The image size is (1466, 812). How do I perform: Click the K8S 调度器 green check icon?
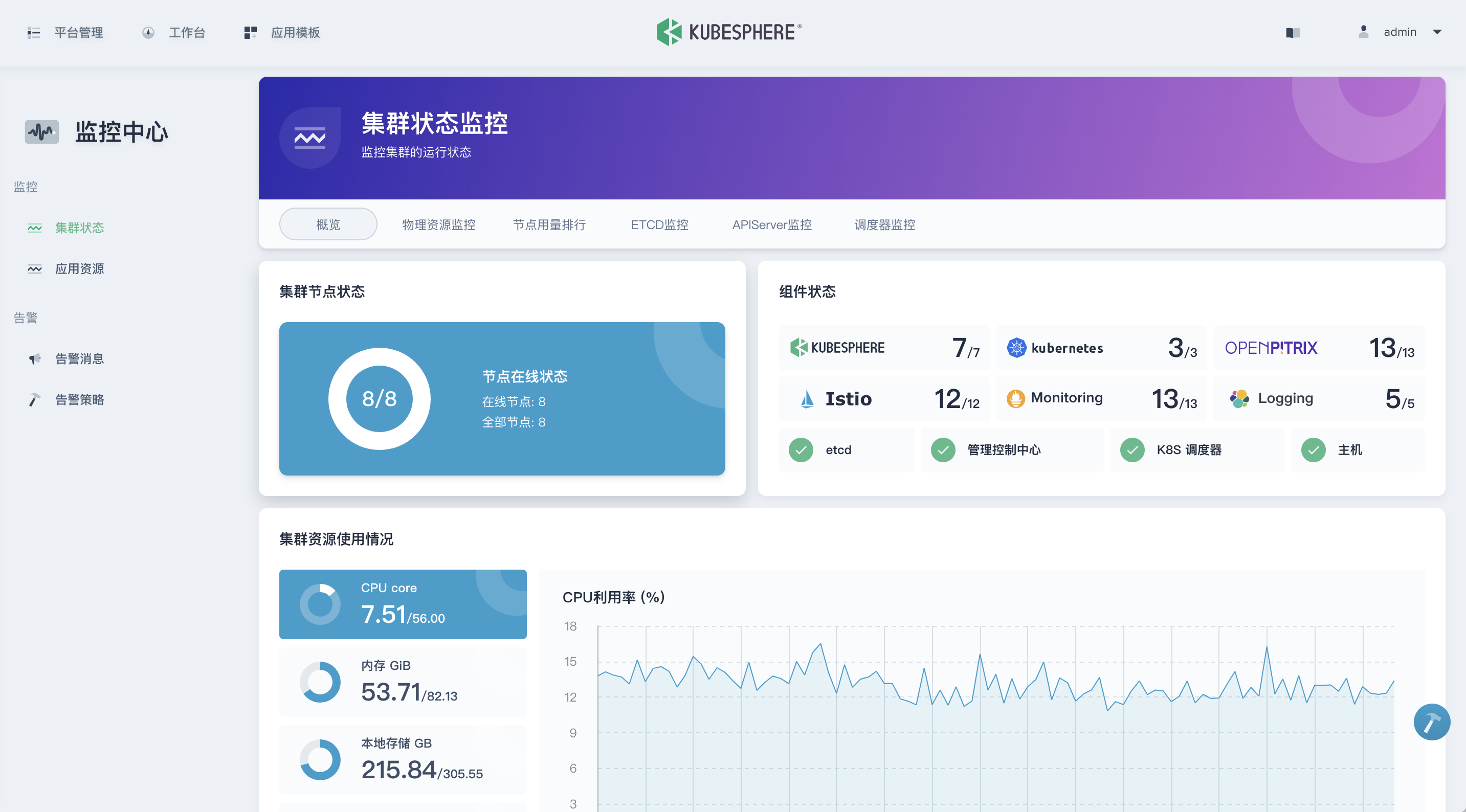1132,450
